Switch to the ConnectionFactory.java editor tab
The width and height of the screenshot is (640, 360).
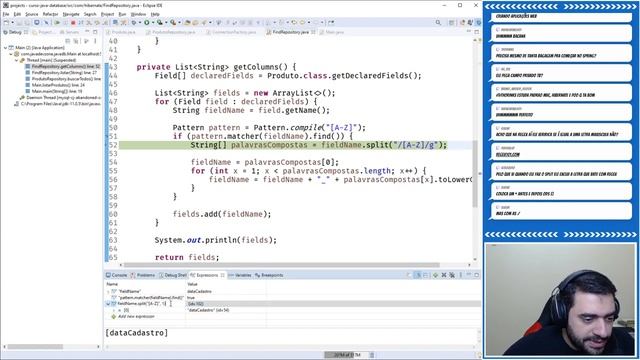click(x=231, y=32)
